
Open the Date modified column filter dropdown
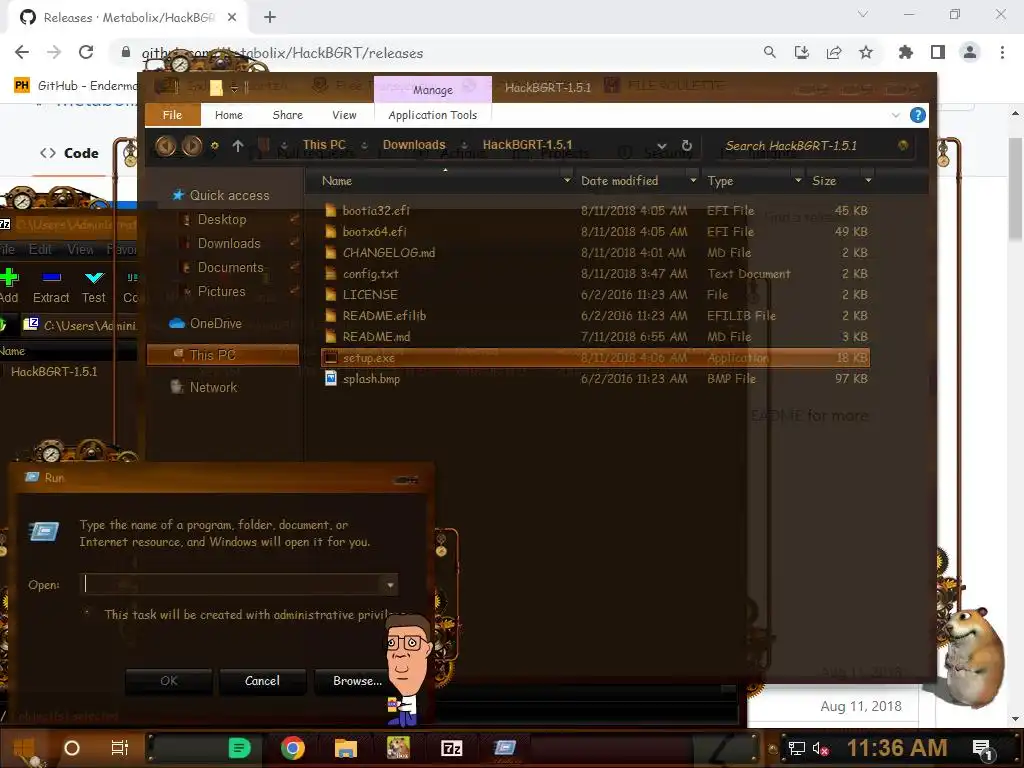pyautogui.click(x=693, y=180)
